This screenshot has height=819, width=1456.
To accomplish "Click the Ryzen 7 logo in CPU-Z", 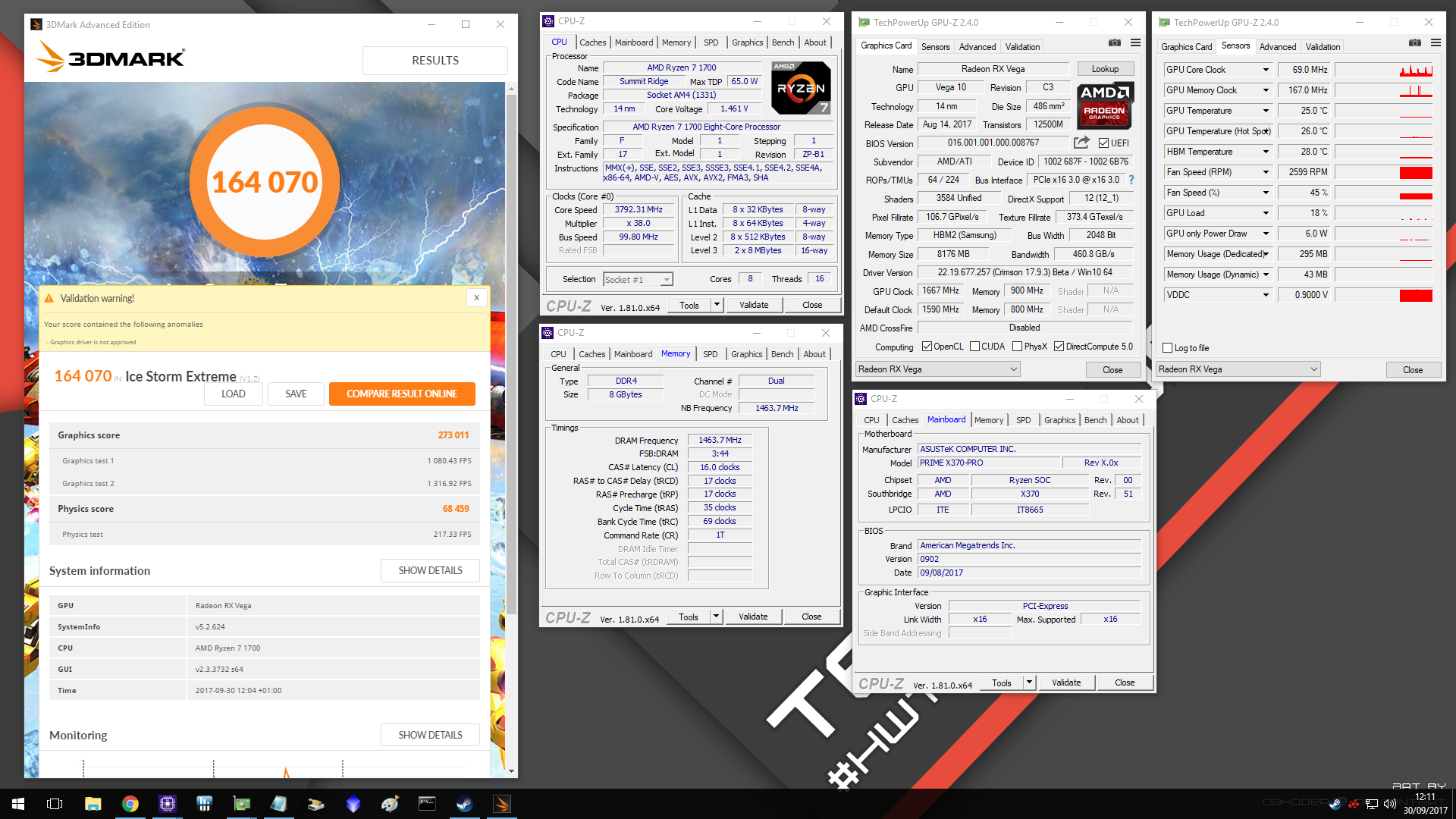I will [x=801, y=88].
